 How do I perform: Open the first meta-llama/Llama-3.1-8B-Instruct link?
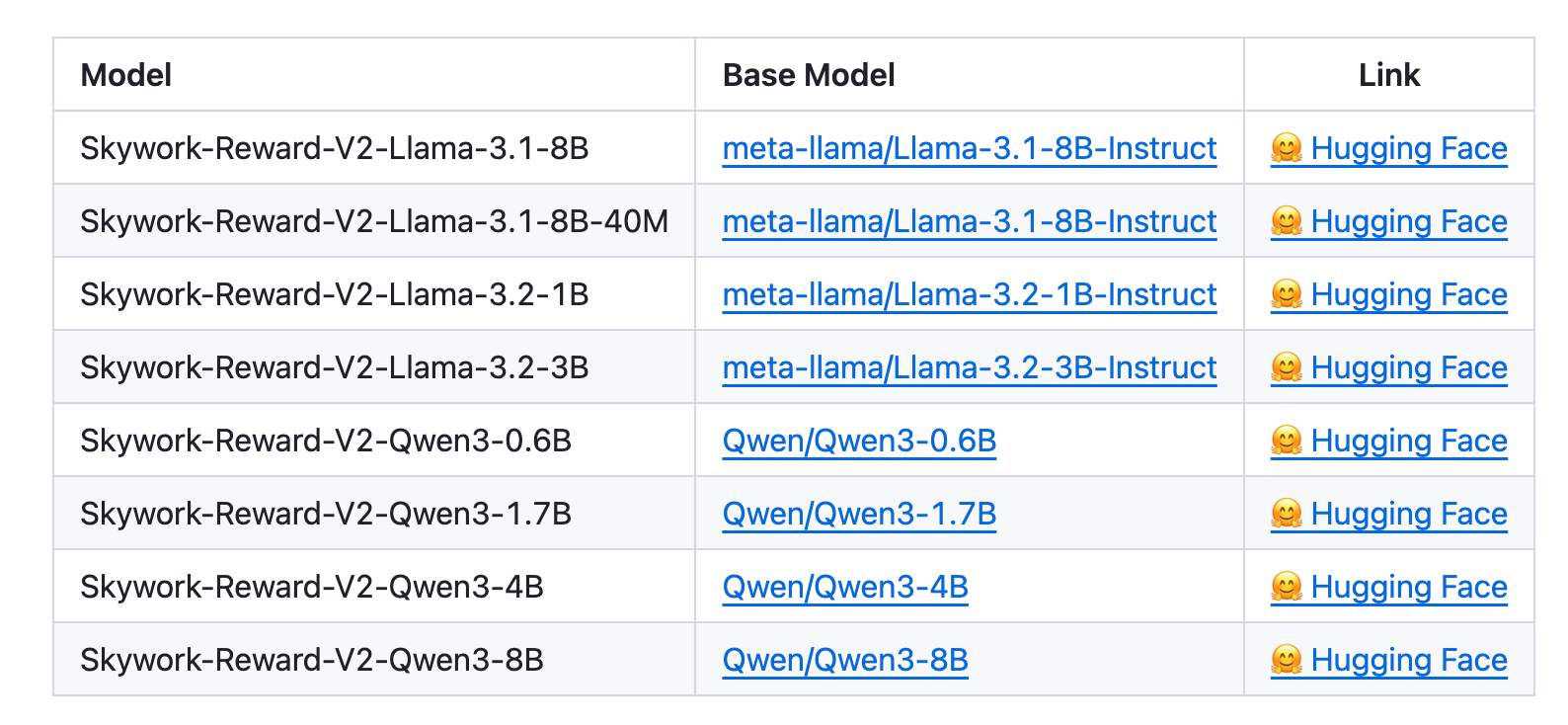[969, 148]
